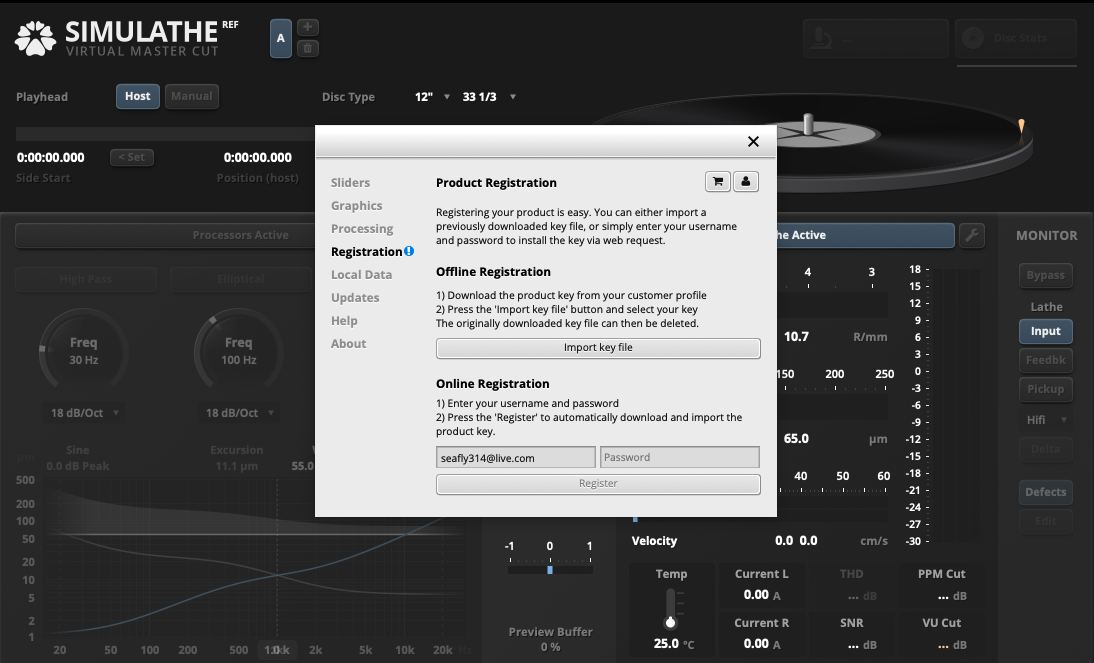This screenshot has width=1094, height=663.
Task: Select the Registration section
Action: click(x=366, y=252)
